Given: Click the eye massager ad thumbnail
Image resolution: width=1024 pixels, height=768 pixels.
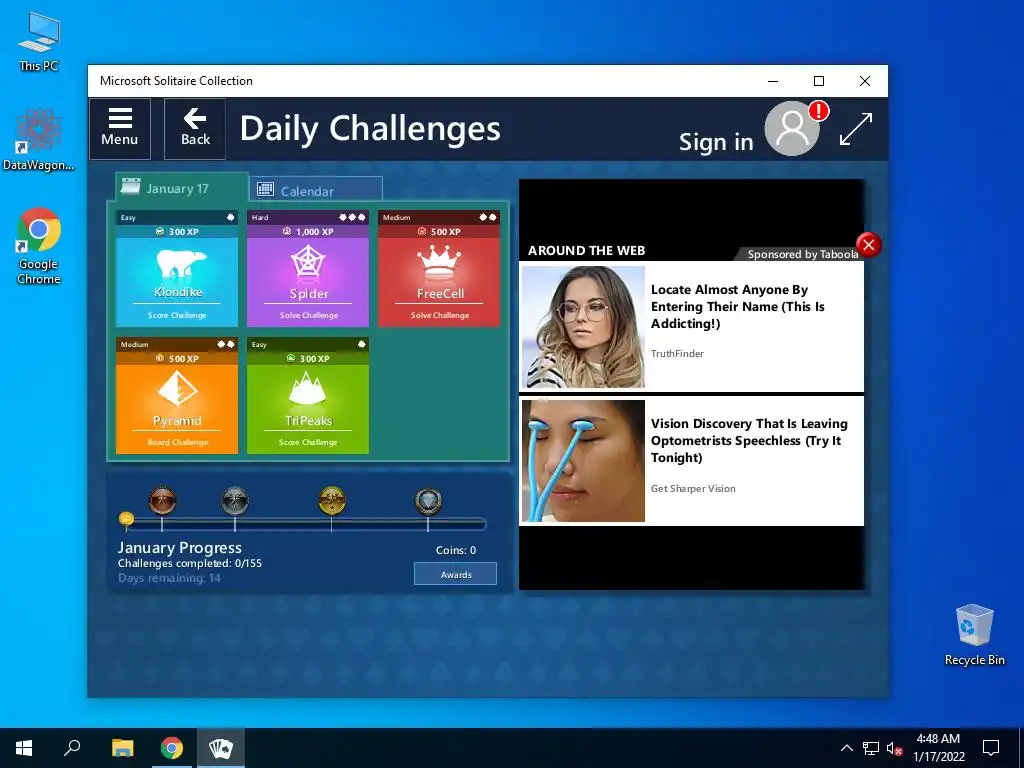Looking at the screenshot, I should click(x=583, y=461).
